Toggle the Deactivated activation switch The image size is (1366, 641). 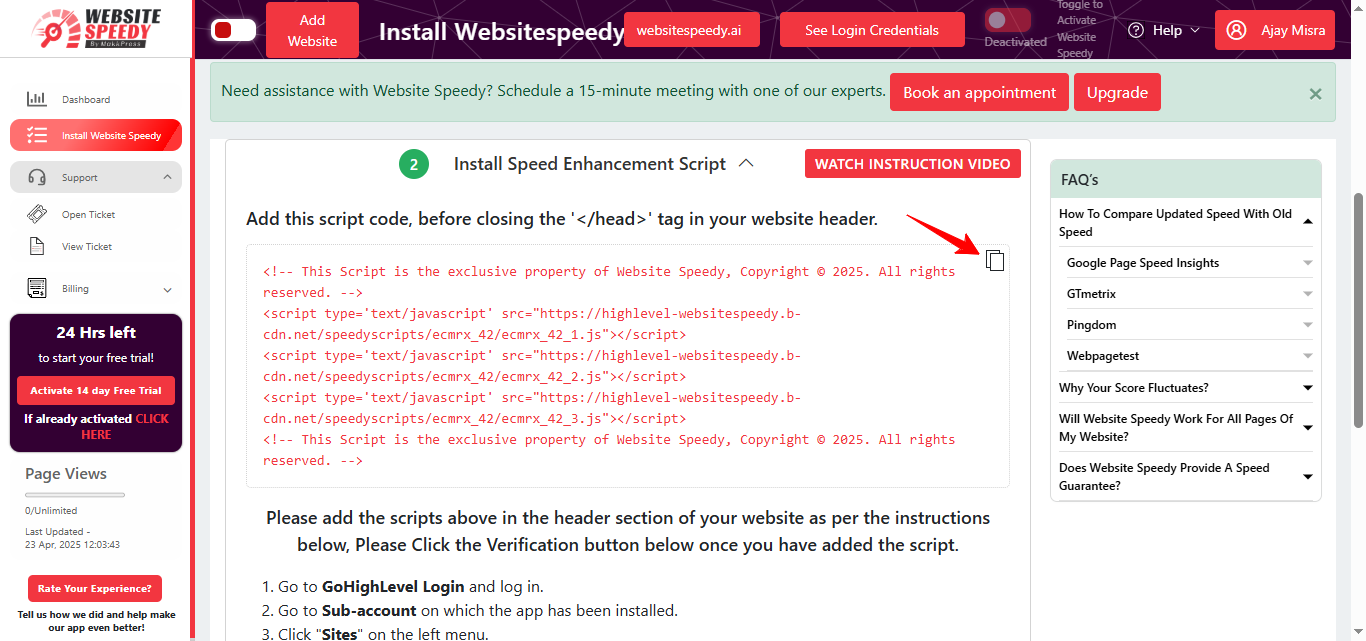[1007, 20]
